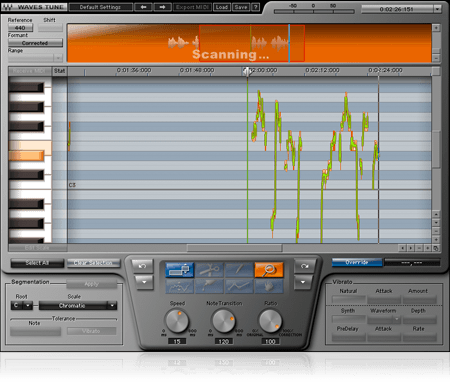Select the Hand navigation tool

click(269, 286)
